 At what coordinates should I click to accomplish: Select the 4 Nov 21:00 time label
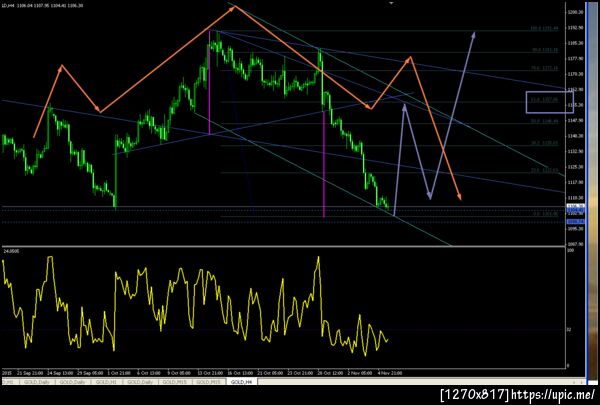[x=390, y=372]
